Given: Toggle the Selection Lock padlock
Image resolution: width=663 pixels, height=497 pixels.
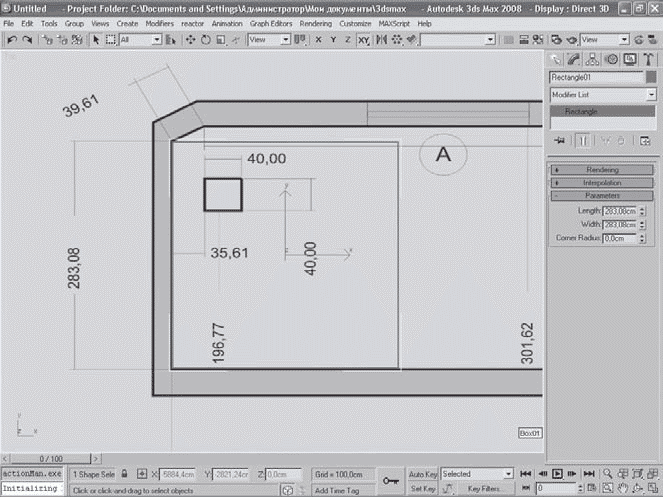Looking at the screenshot, I should [x=124, y=474].
